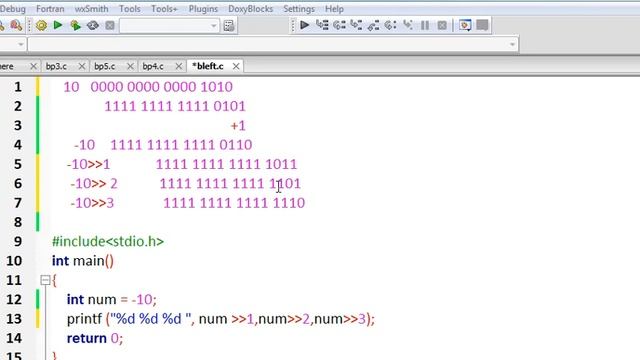
Task: Click the replace search icon in toolbar
Action: click(16, 26)
